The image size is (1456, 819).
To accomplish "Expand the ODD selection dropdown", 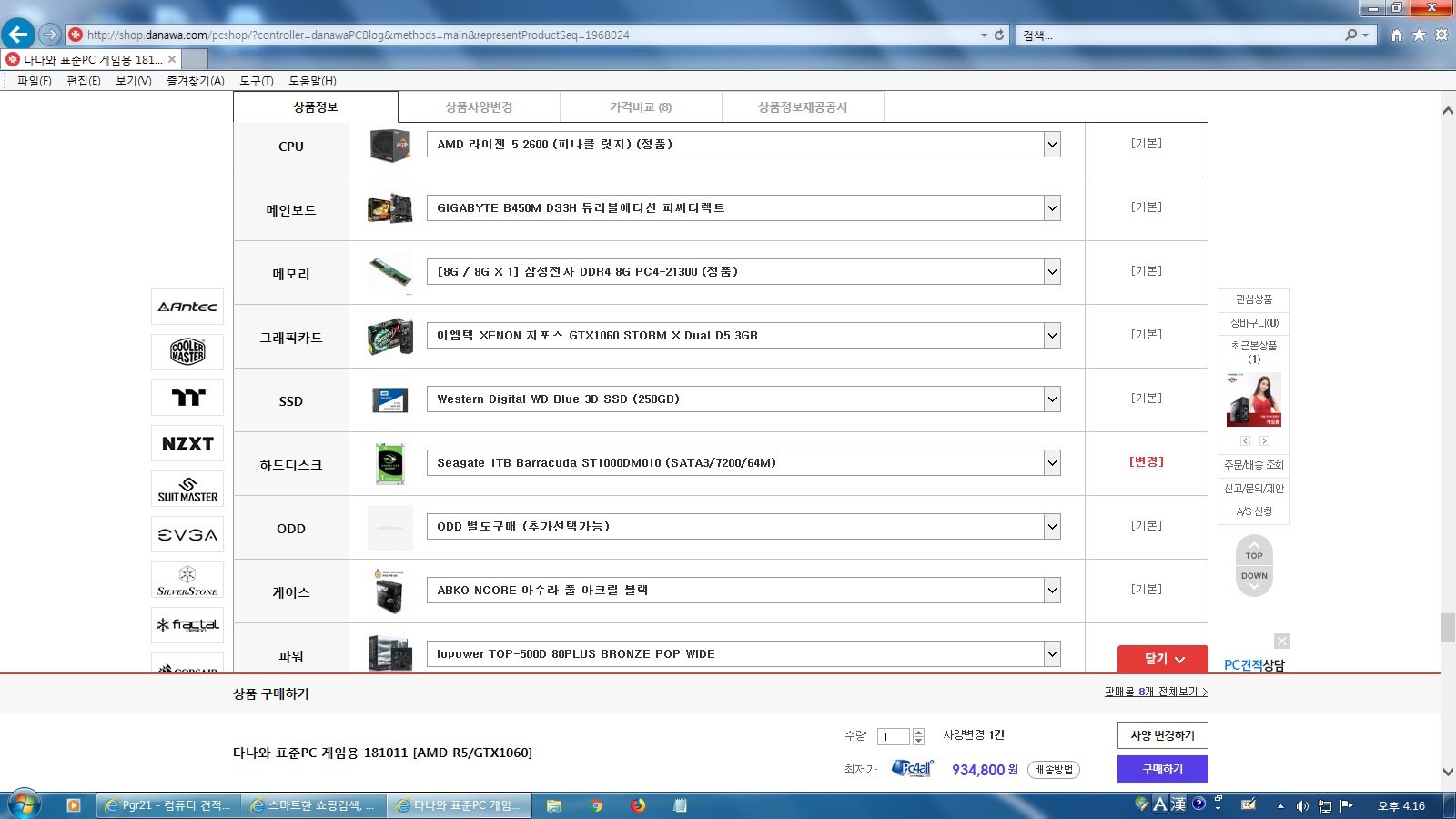I will click(x=1052, y=526).
